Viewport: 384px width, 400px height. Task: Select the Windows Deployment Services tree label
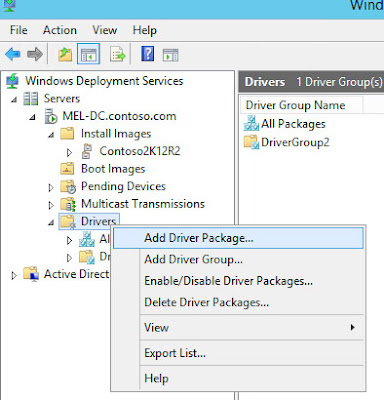(x=104, y=81)
